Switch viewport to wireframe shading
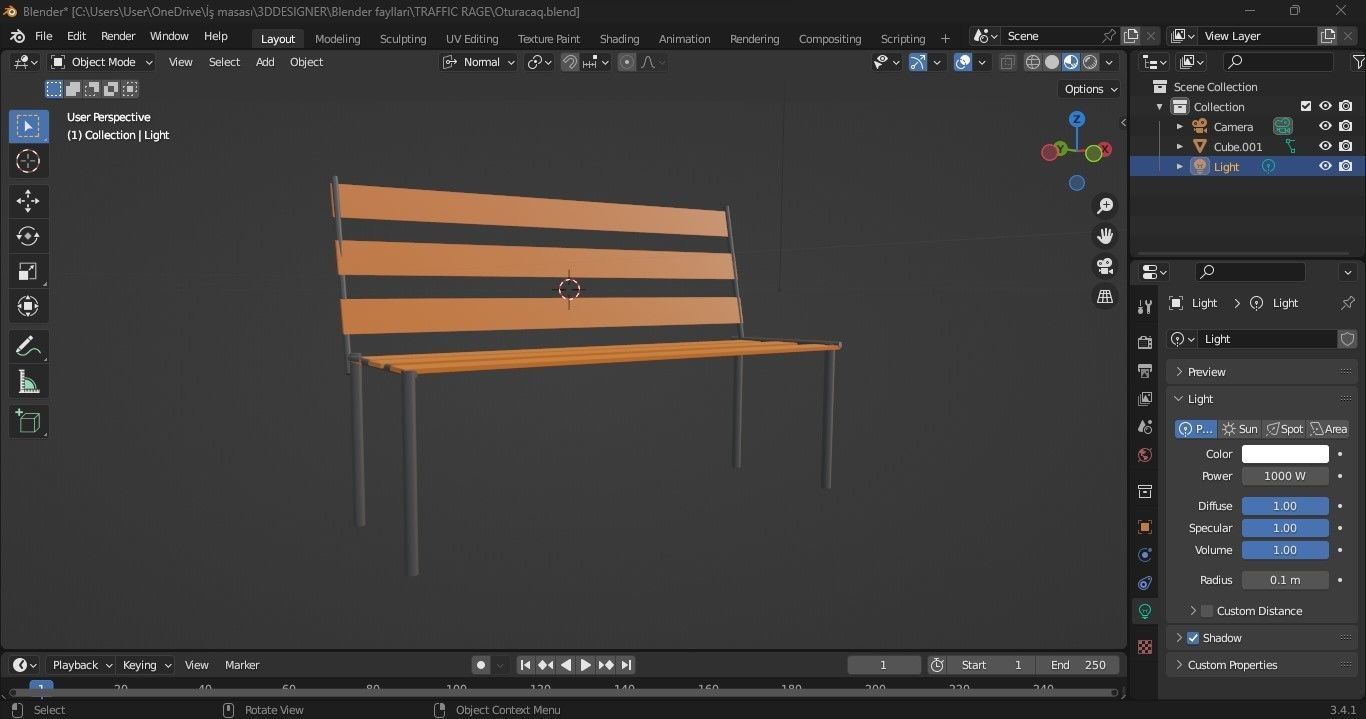This screenshot has height=719, width=1366. pos(1032,62)
